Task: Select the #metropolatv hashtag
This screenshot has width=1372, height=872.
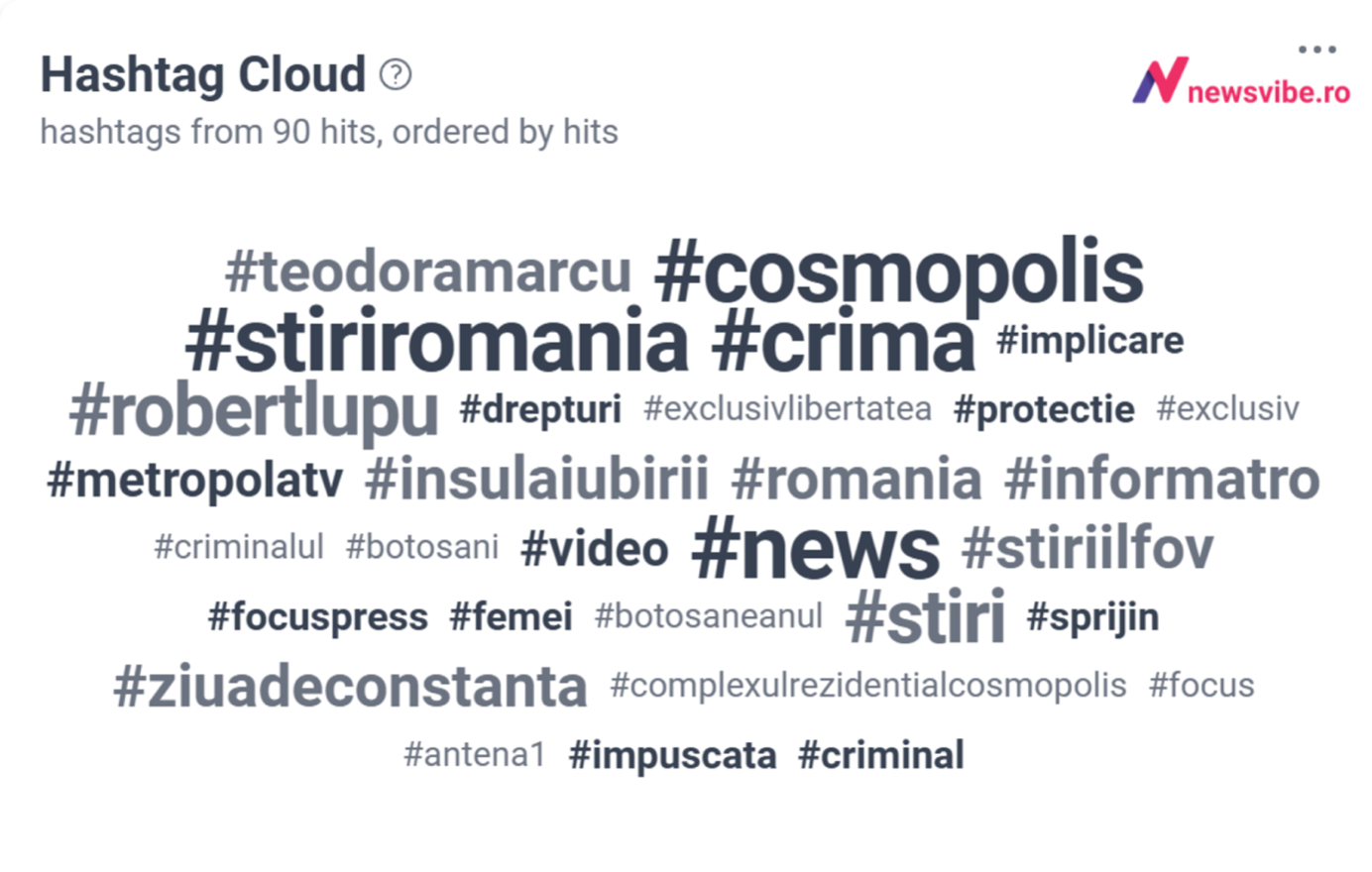Action: 195,481
